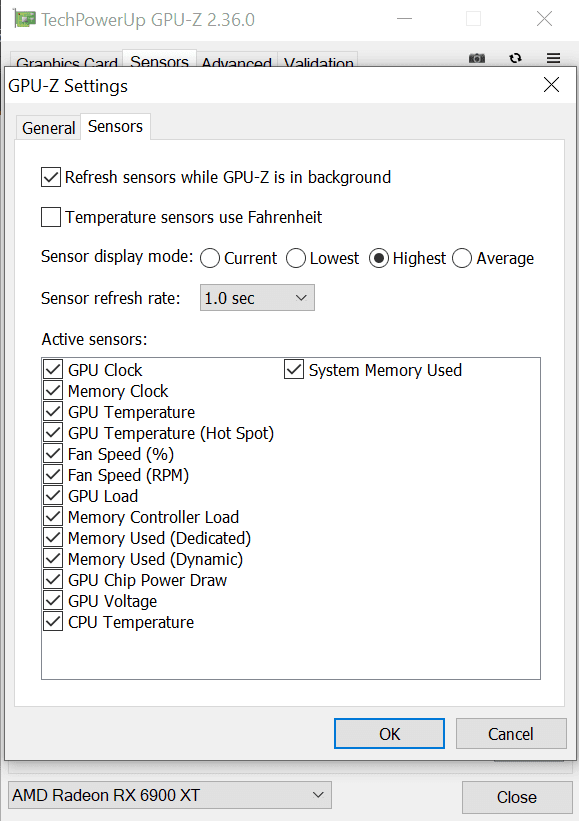Screen dimensions: 579x821
Task: Open the Advanced tab in main window
Action: tap(237, 63)
